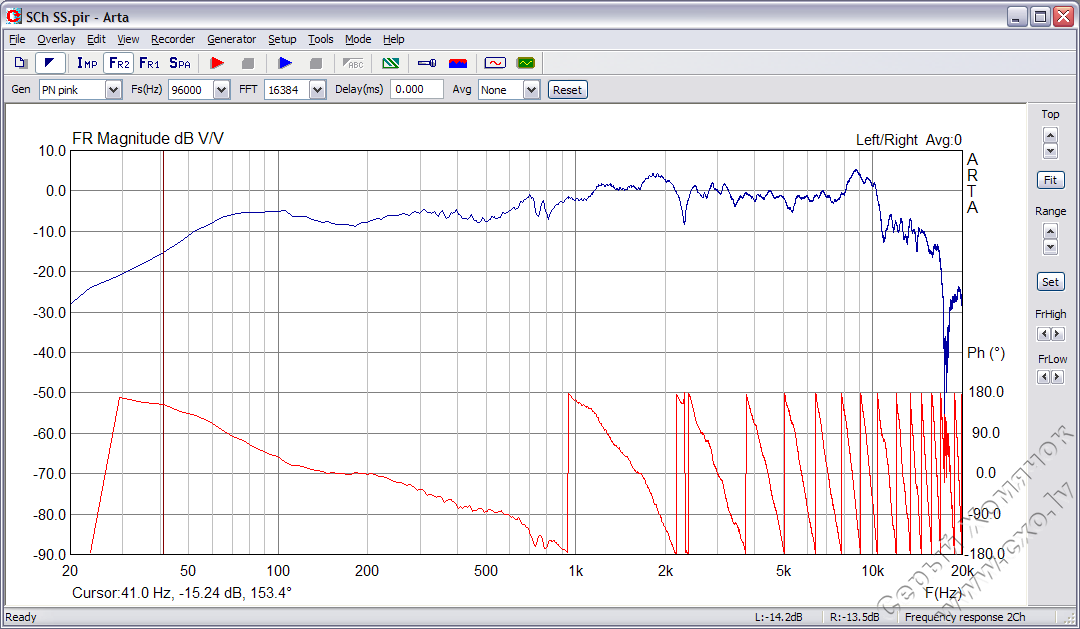The image size is (1080, 629).
Task: Click the green oscilloscope icon
Action: point(526,63)
